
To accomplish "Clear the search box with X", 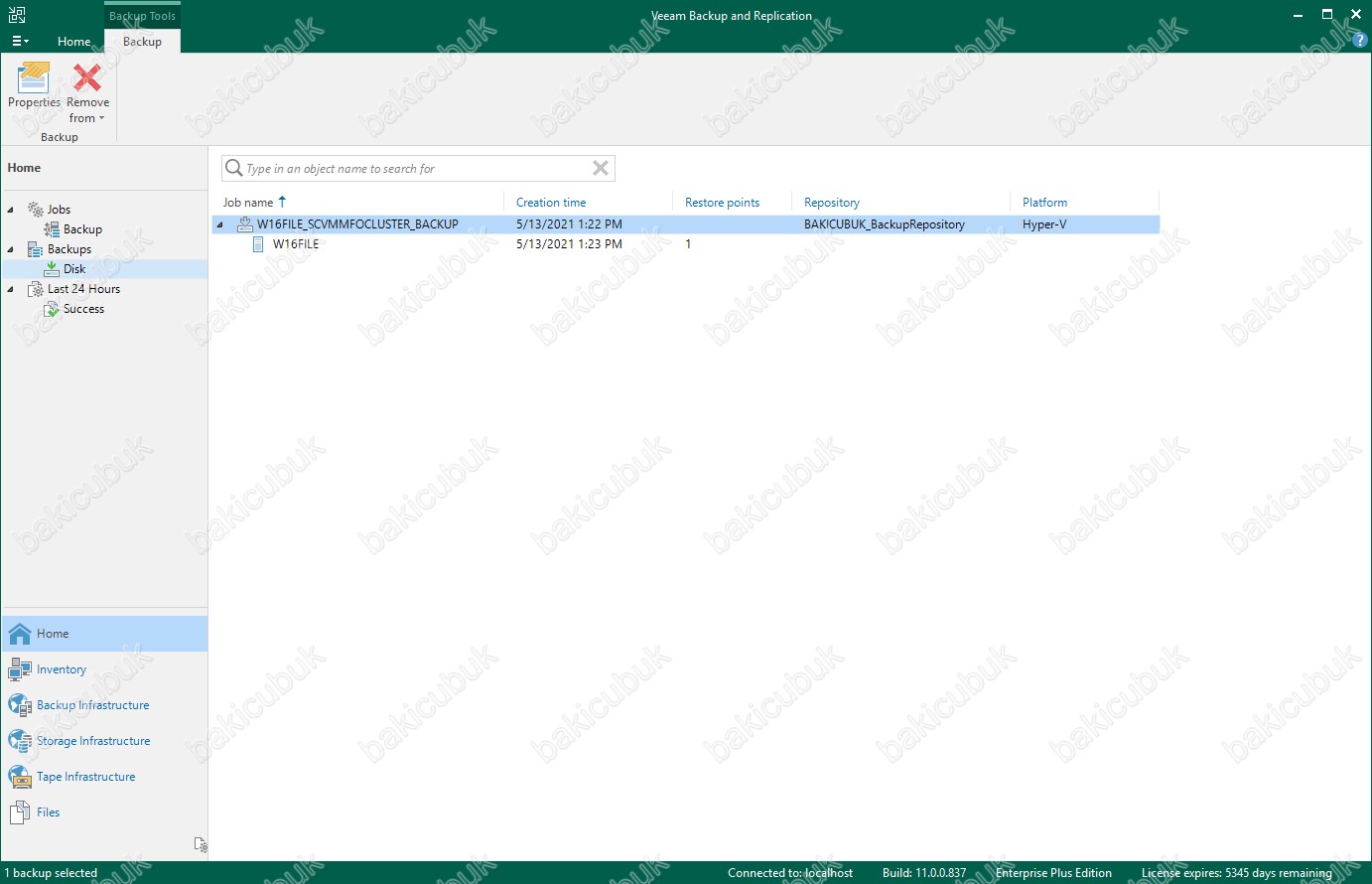I will [x=601, y=168].
